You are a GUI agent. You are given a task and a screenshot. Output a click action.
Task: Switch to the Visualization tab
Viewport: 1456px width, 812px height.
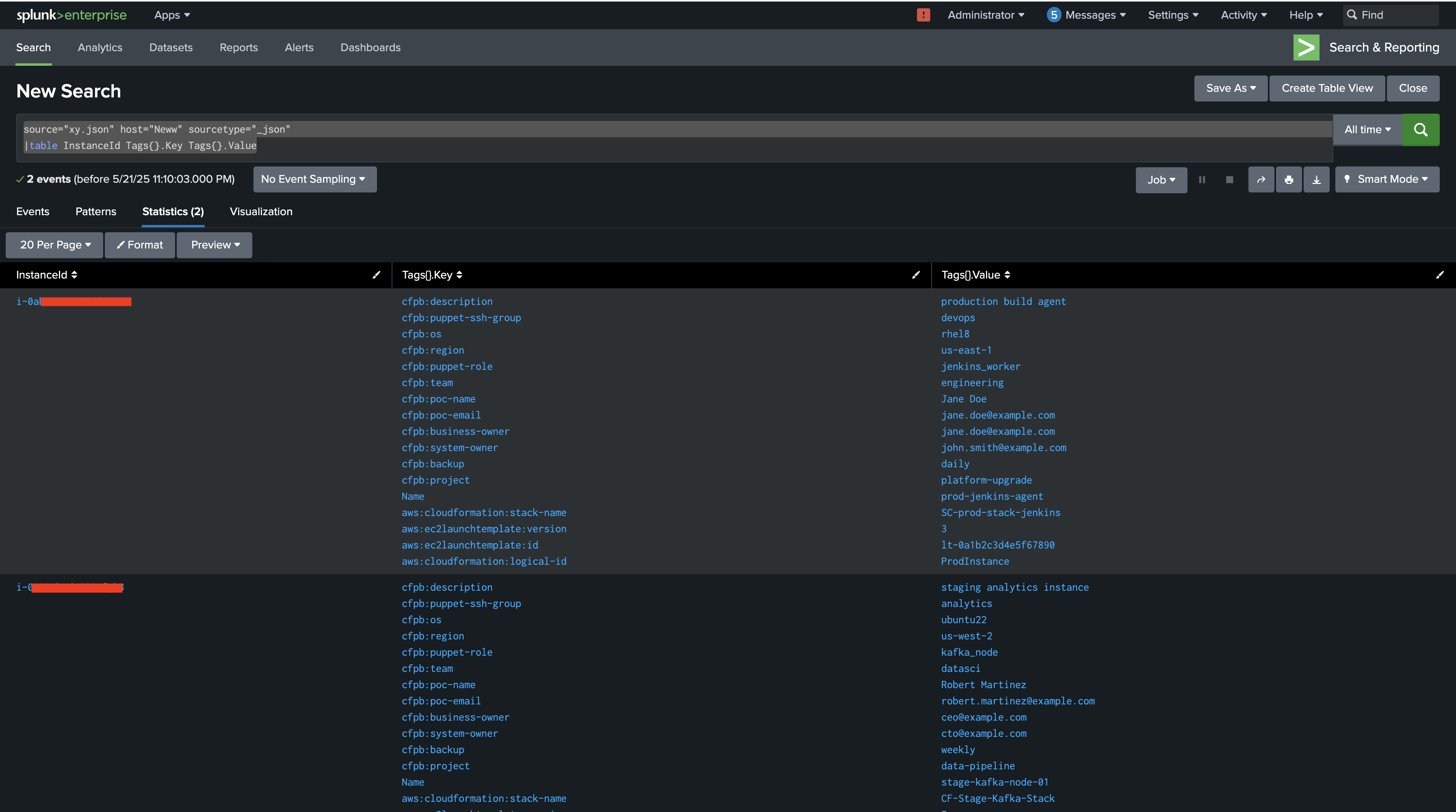260,211
